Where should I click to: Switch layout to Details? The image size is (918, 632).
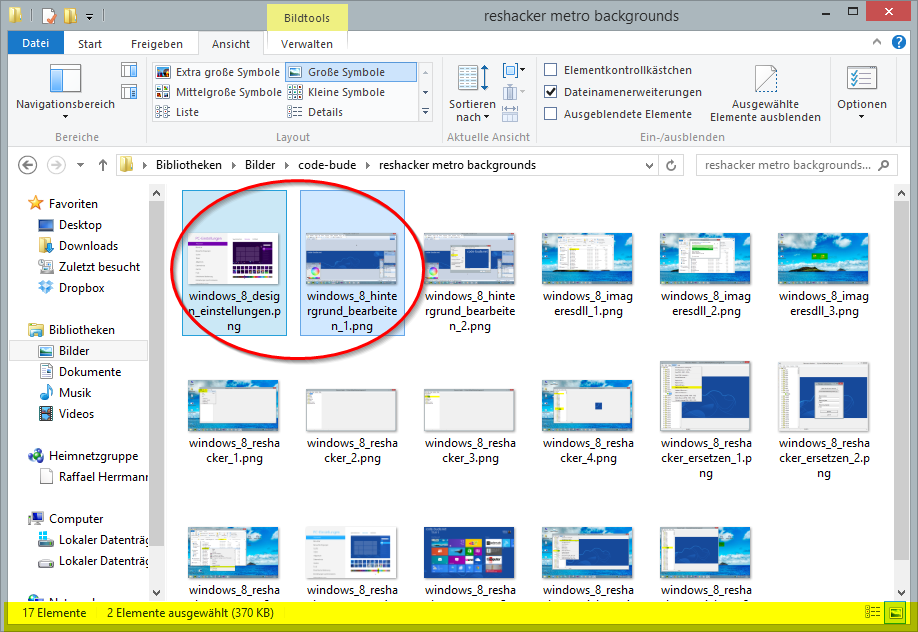[316, 112]
